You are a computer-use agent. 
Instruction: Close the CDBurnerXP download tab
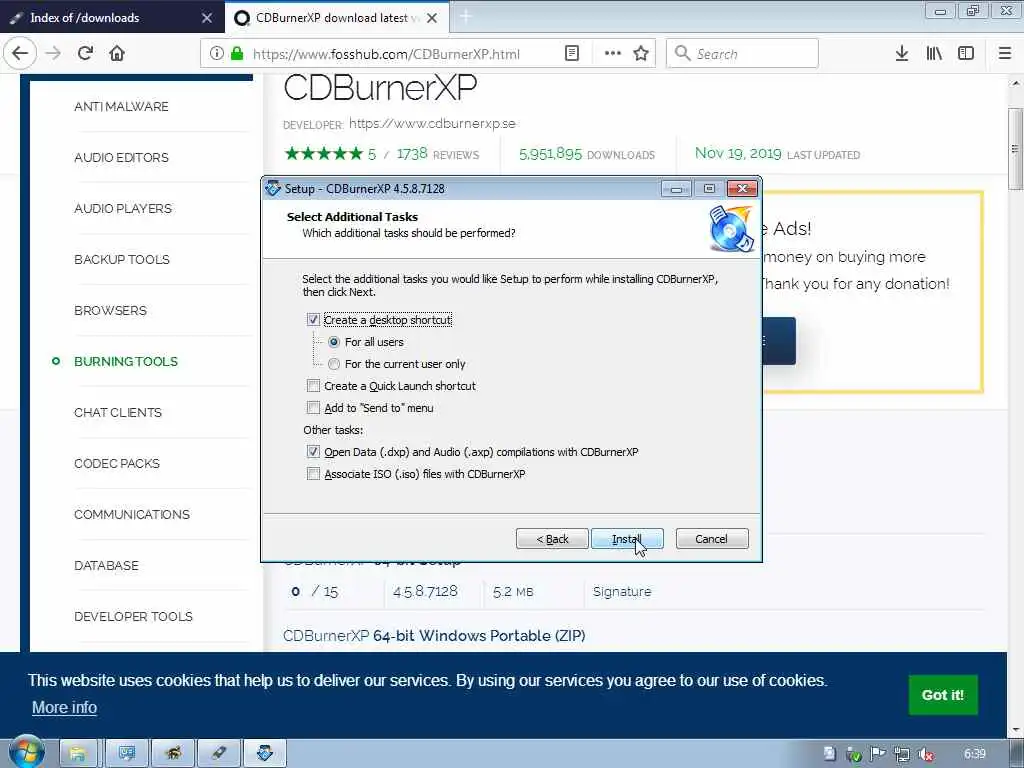point(432,18)
